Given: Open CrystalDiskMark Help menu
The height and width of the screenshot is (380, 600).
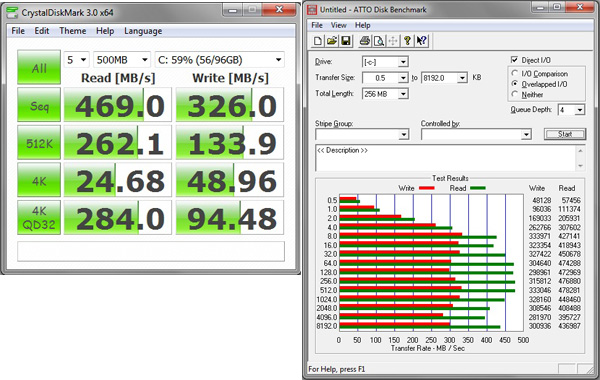Looking at the screenshot, I should (105, 31).
